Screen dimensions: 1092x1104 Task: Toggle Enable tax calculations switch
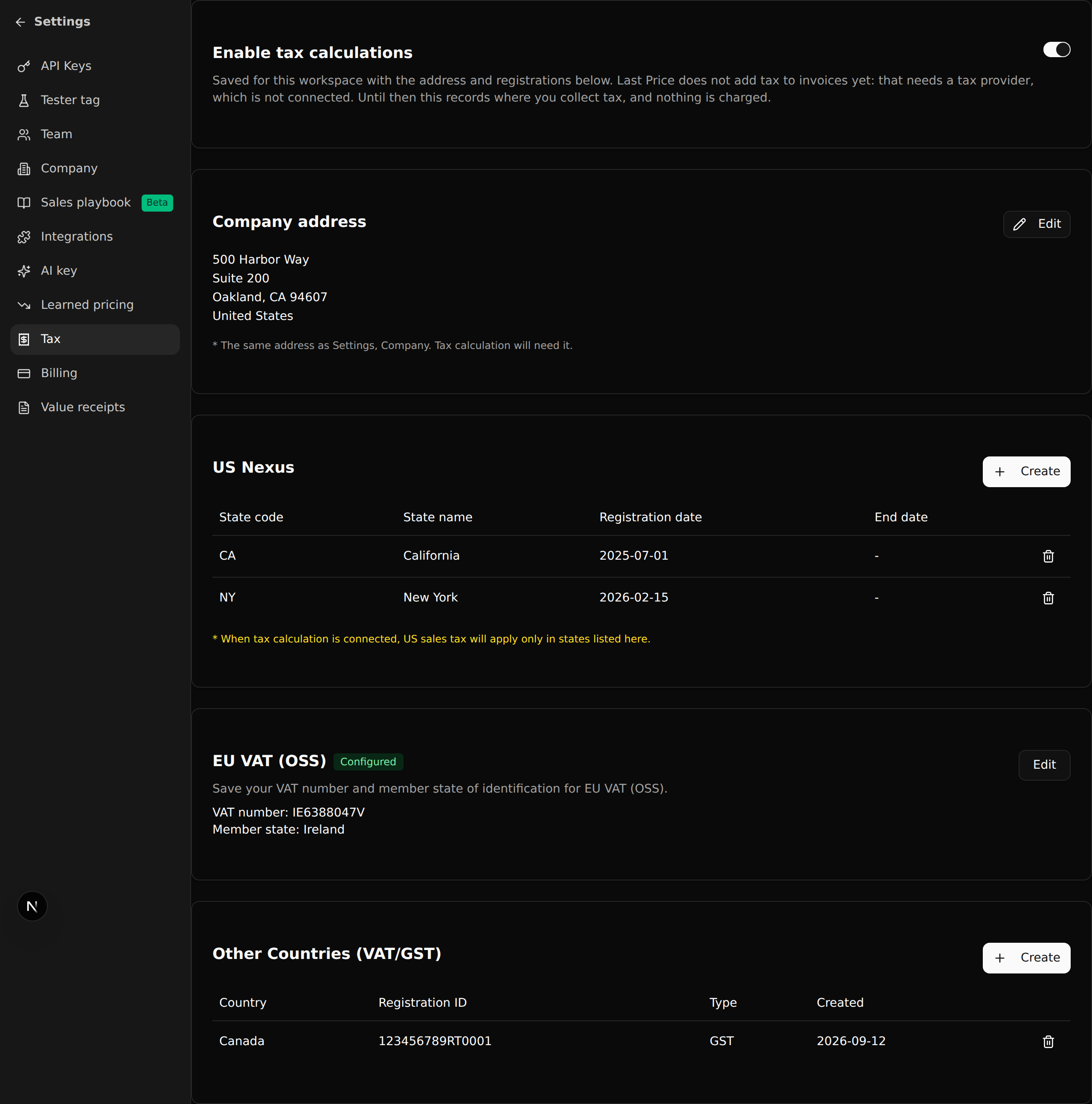click(x=1057, y=50)
